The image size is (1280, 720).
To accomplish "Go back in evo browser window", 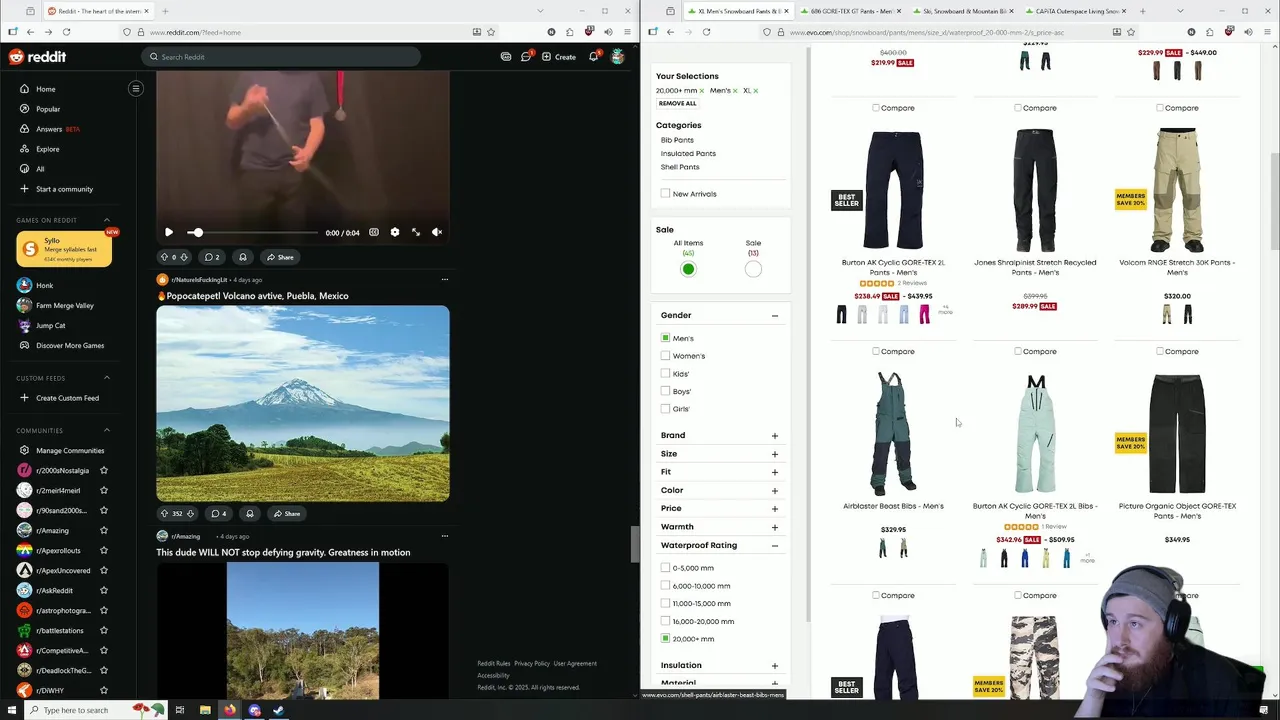I will point(670,32).
